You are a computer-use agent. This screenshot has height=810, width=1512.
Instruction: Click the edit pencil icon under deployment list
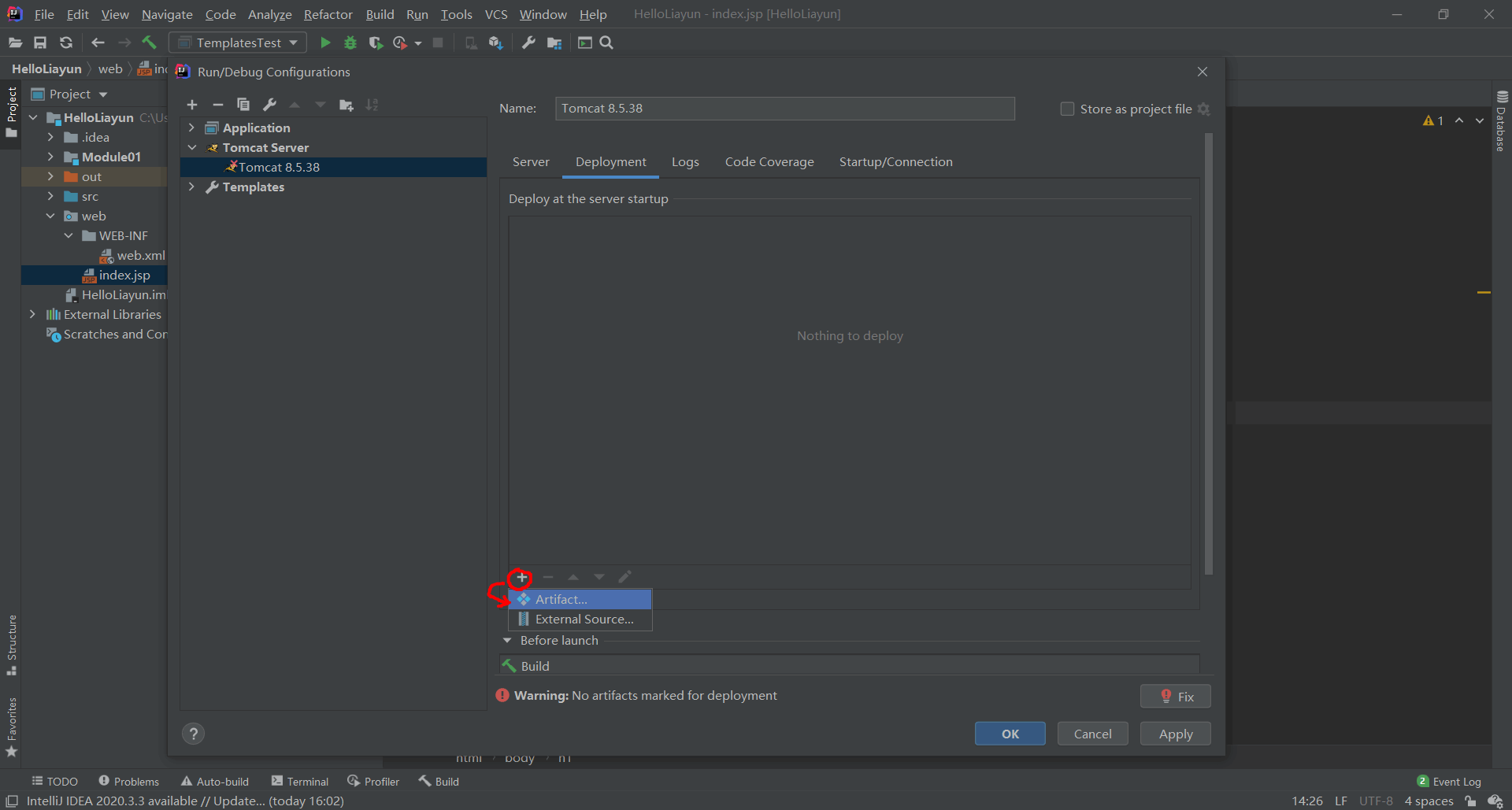click(x=624, y=577)
